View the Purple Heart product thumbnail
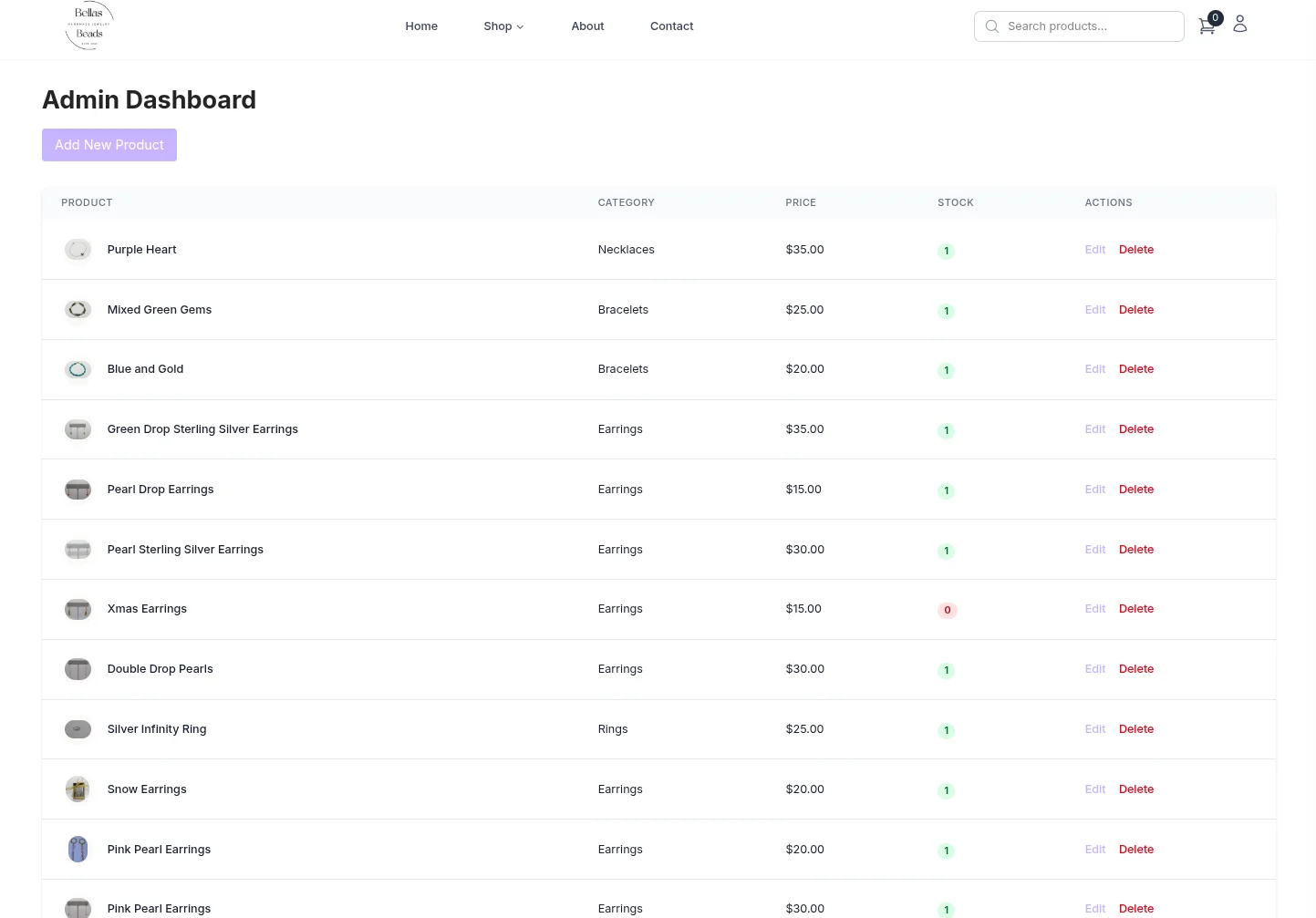Viewport: 1316px width, 918px height. click(x=78, y=249)
